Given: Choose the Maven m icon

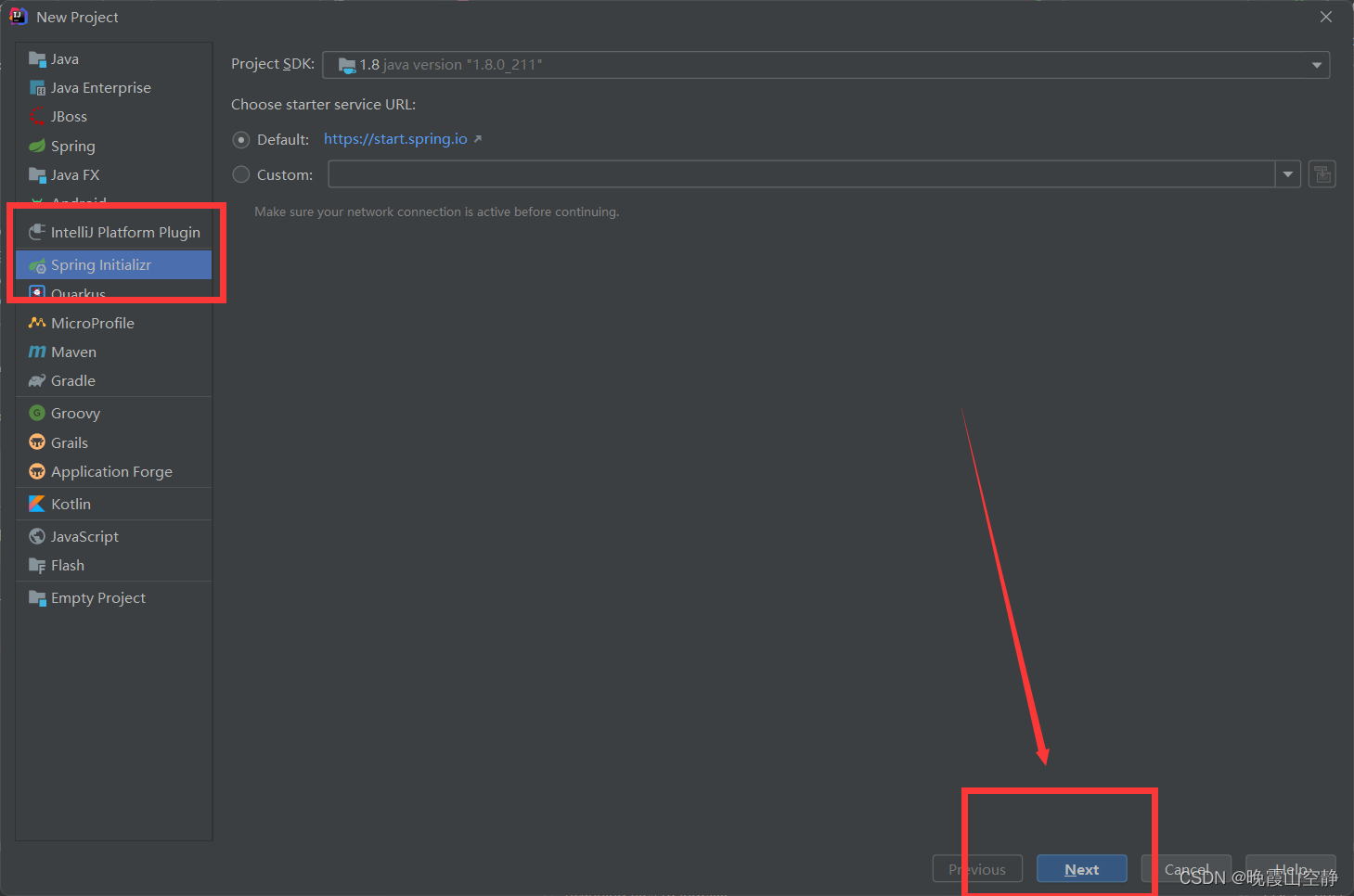Looking at the screenshot, I should [37, 352].
